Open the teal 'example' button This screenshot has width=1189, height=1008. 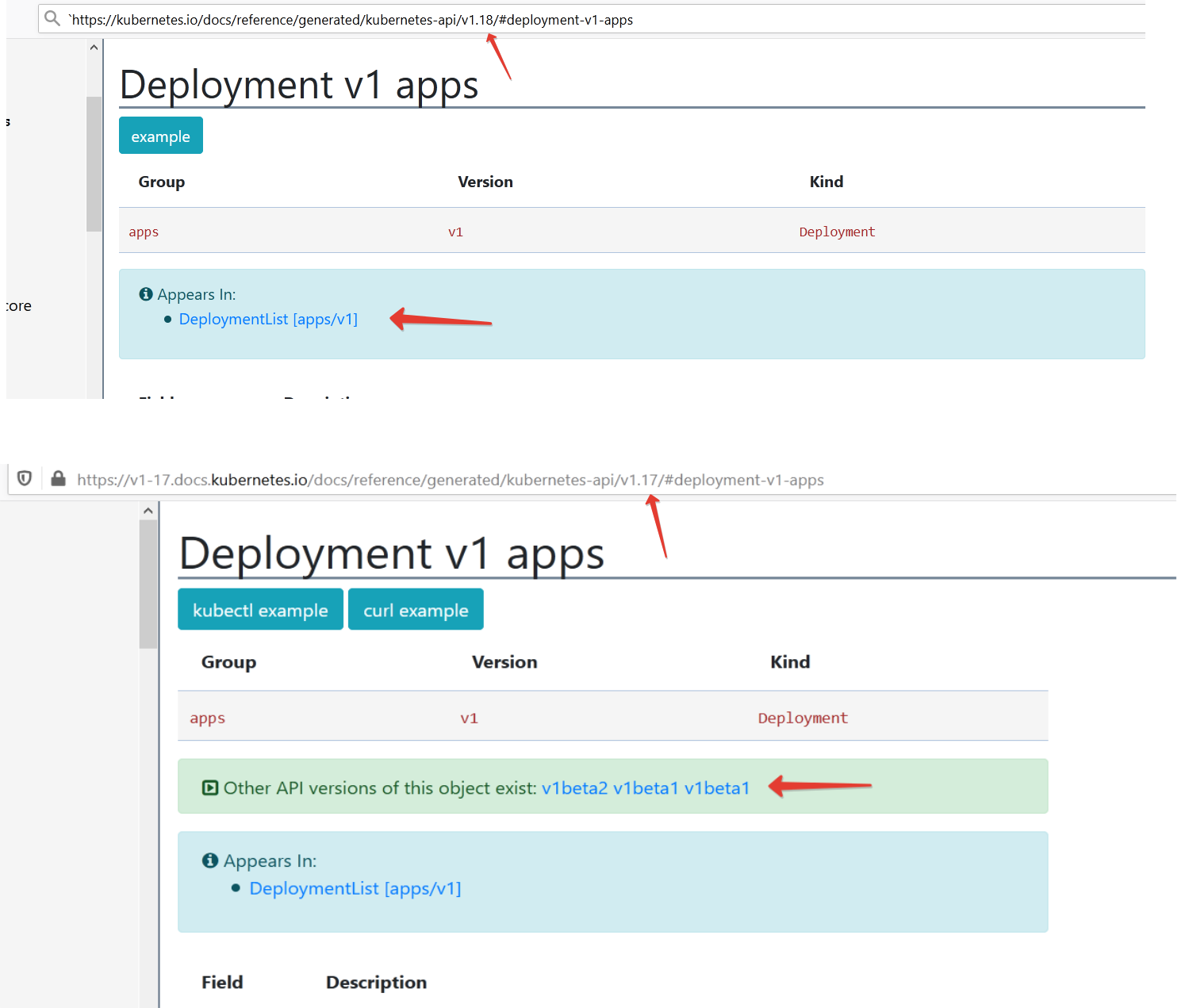click(x=161, y=136)
